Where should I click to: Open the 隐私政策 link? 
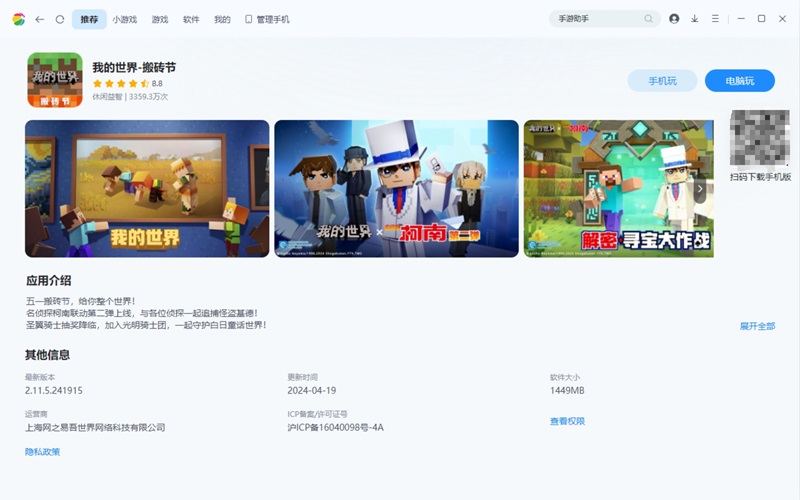click(42, 452)
